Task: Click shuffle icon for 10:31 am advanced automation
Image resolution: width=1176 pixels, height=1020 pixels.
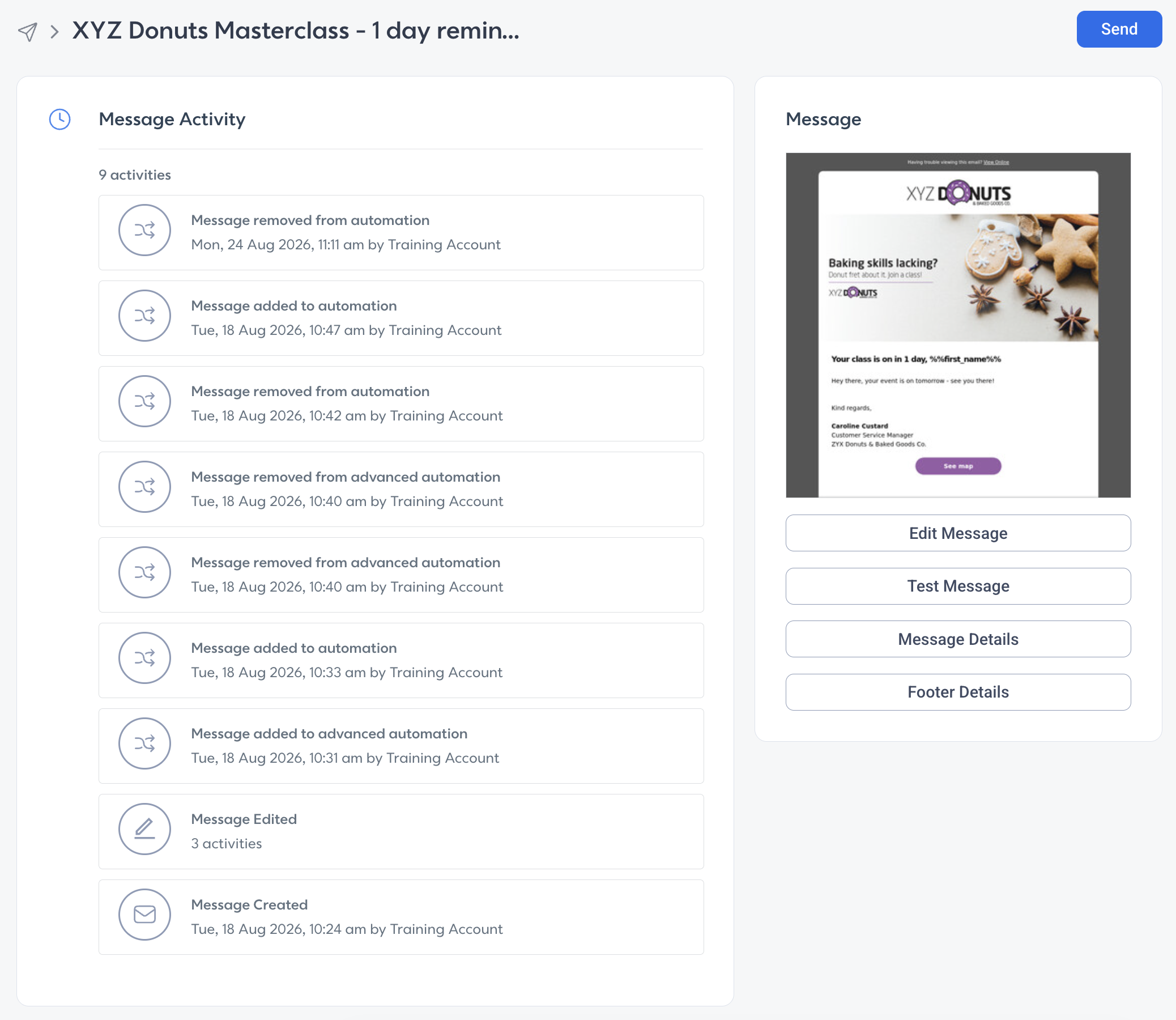Action: [x=144, y=743]
